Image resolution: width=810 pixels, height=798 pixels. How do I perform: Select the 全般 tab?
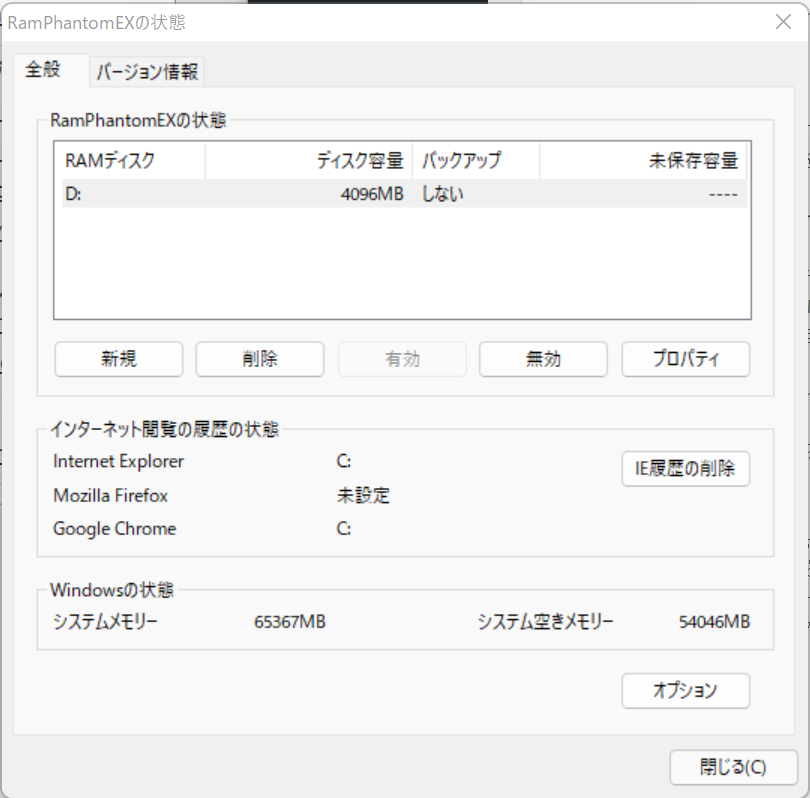coord(51,70)
